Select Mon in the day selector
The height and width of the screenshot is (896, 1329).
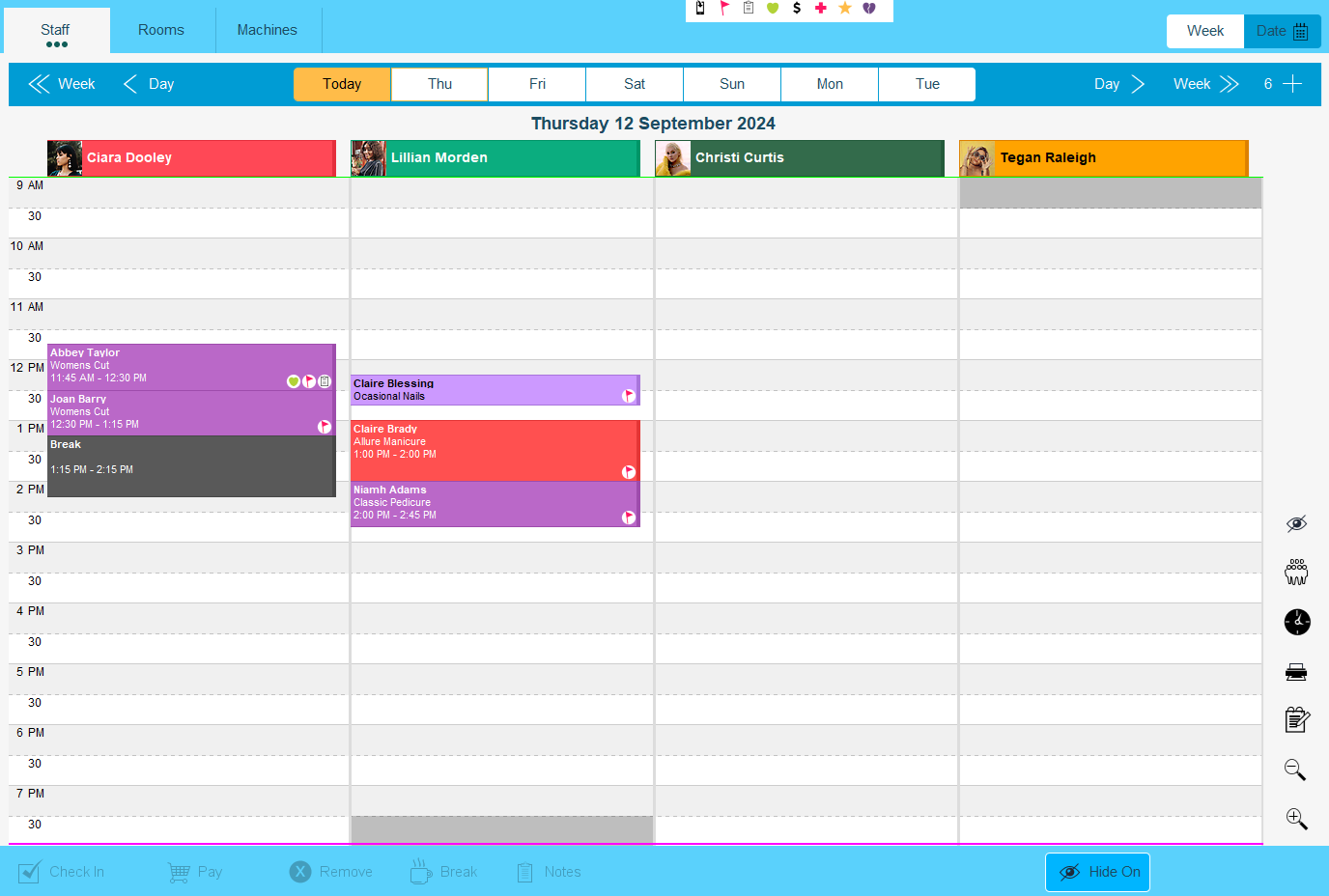point(830,84)
